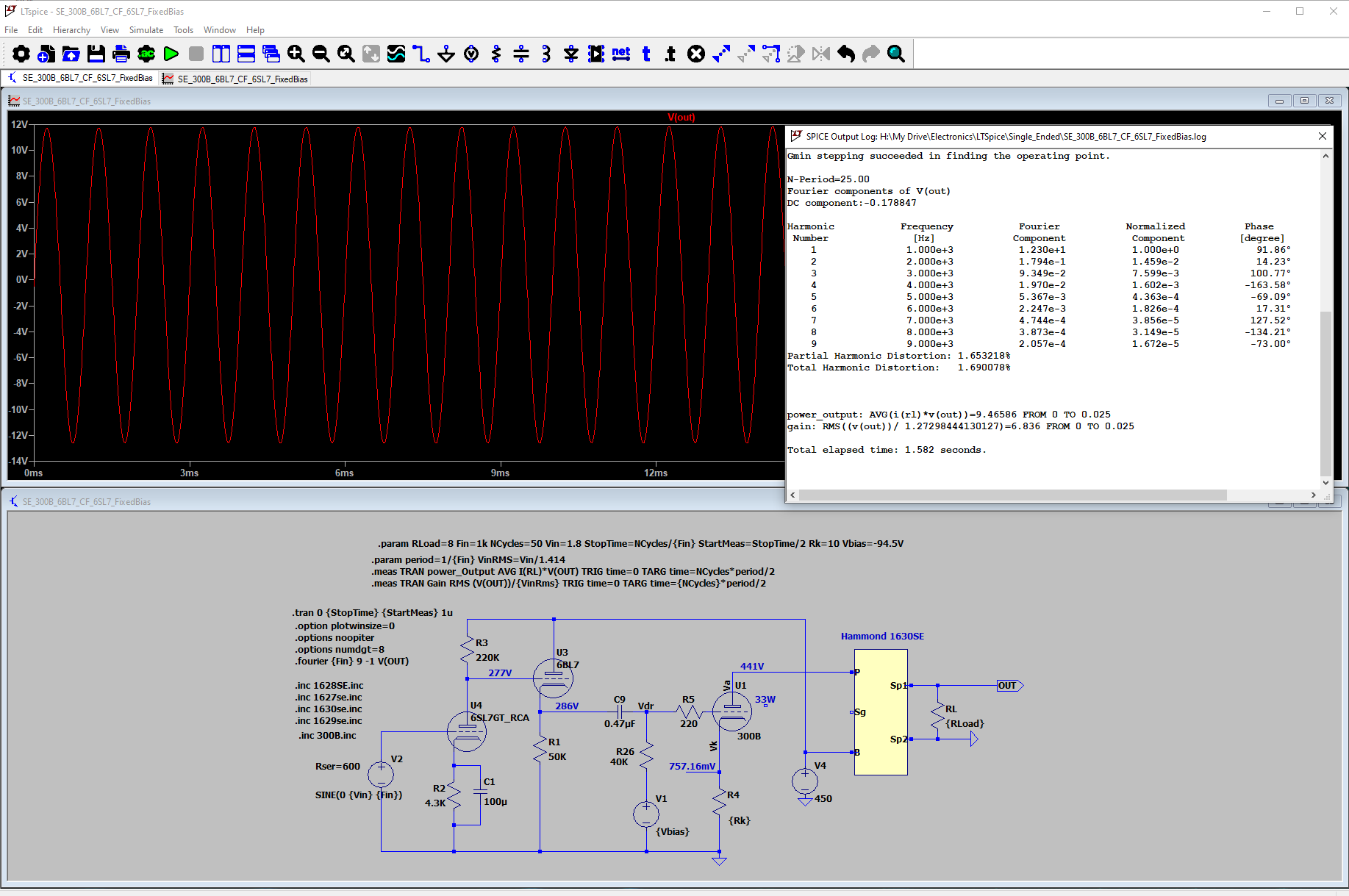Select the Resistor tool

[496, 54]
